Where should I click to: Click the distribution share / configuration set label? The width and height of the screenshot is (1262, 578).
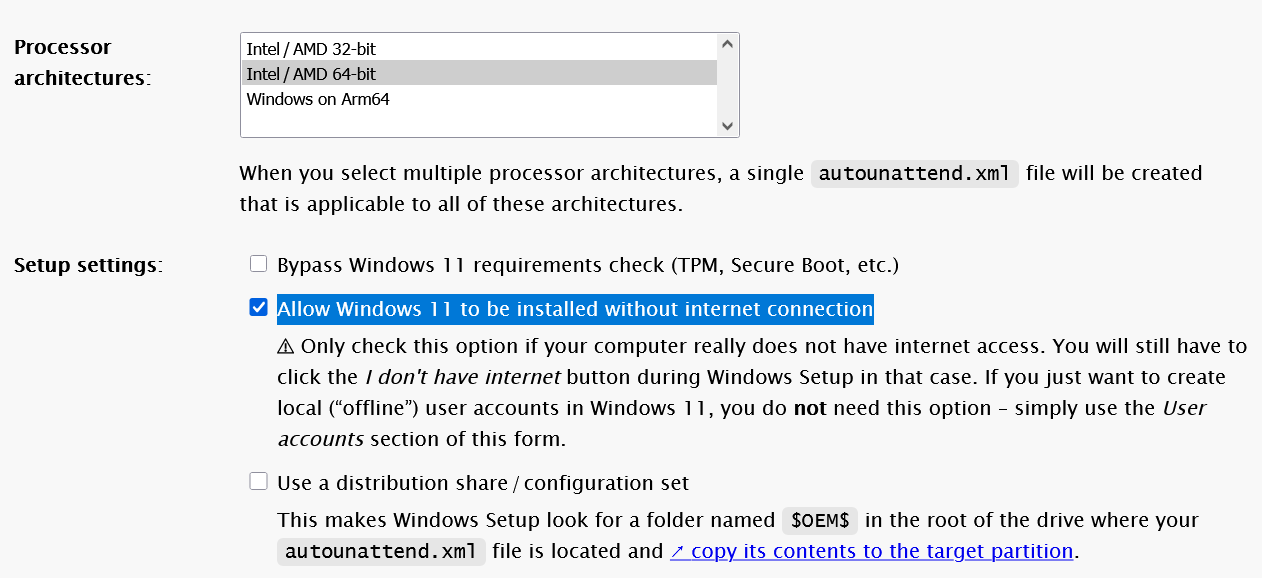(483, 483)
